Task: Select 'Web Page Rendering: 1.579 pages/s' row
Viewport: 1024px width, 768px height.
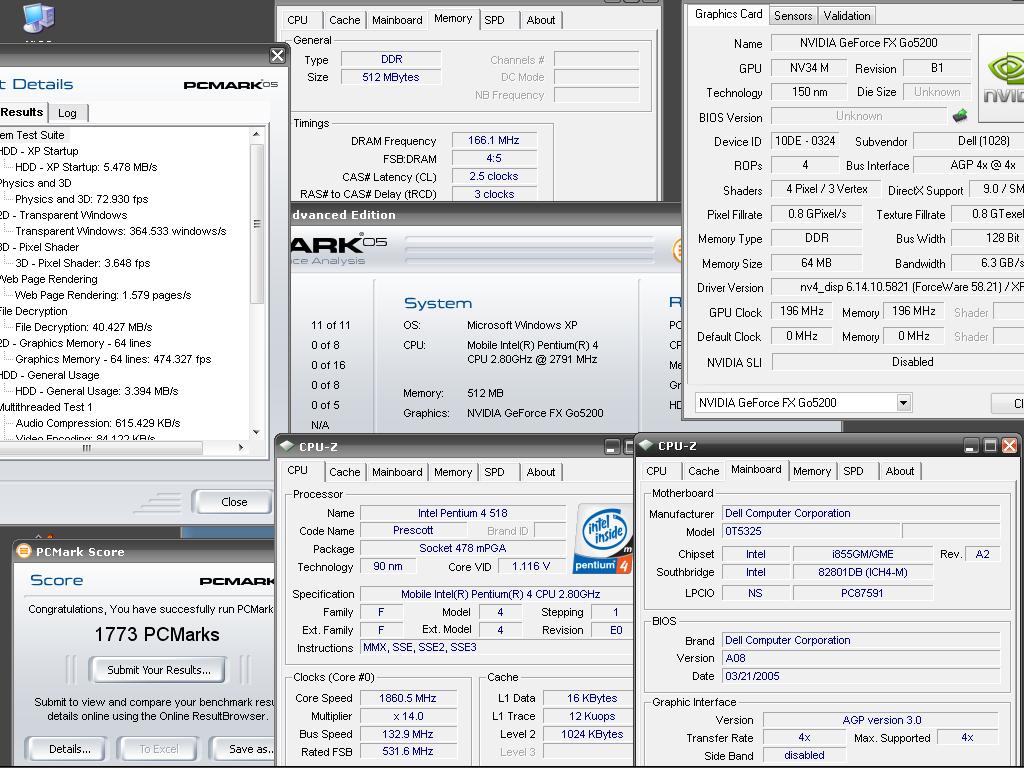Action: click(103, 295)
